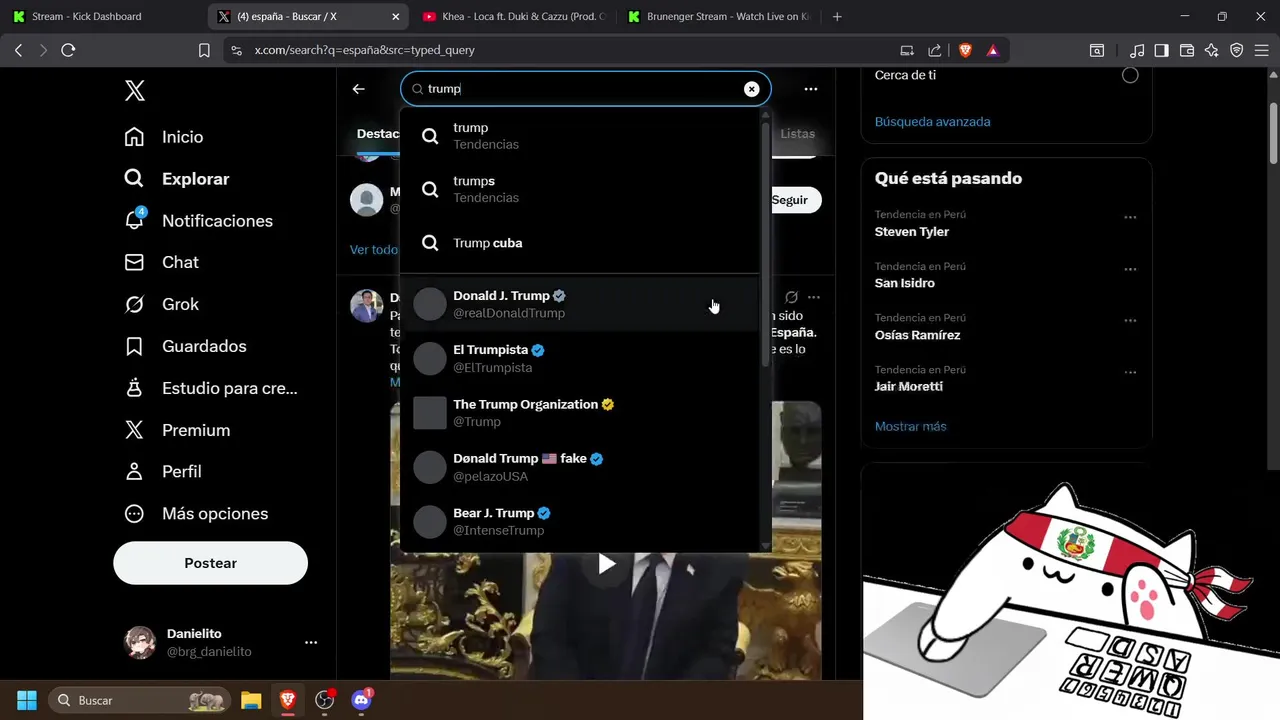Click the 'trump' Tendencias suggestion
Viewport: 1280px width, 720px height.
pyautogui.click(x=580, y=135)
